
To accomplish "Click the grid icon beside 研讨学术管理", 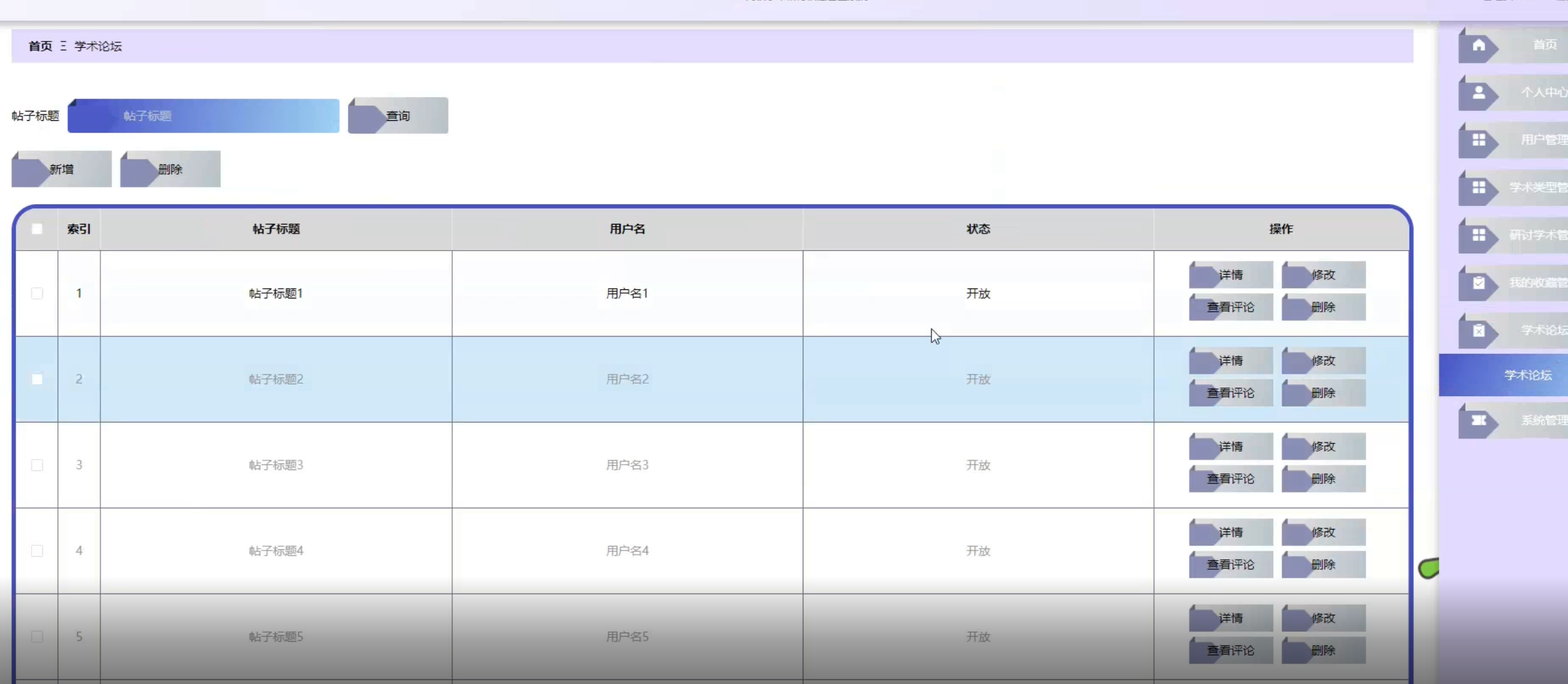I will 1478,235.
